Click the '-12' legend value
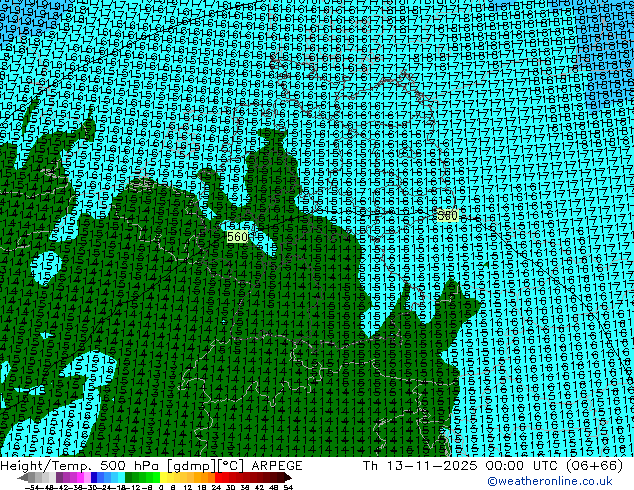Image resolution: width=634 pixels, height=490 pixels. click(x=133, y=487)
